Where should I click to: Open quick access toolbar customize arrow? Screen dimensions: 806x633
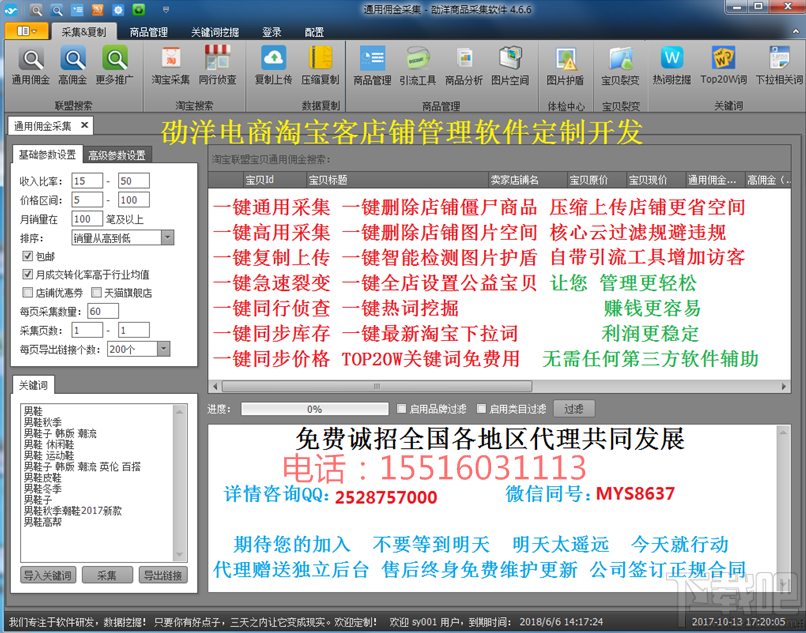click(x=166, y=10)
